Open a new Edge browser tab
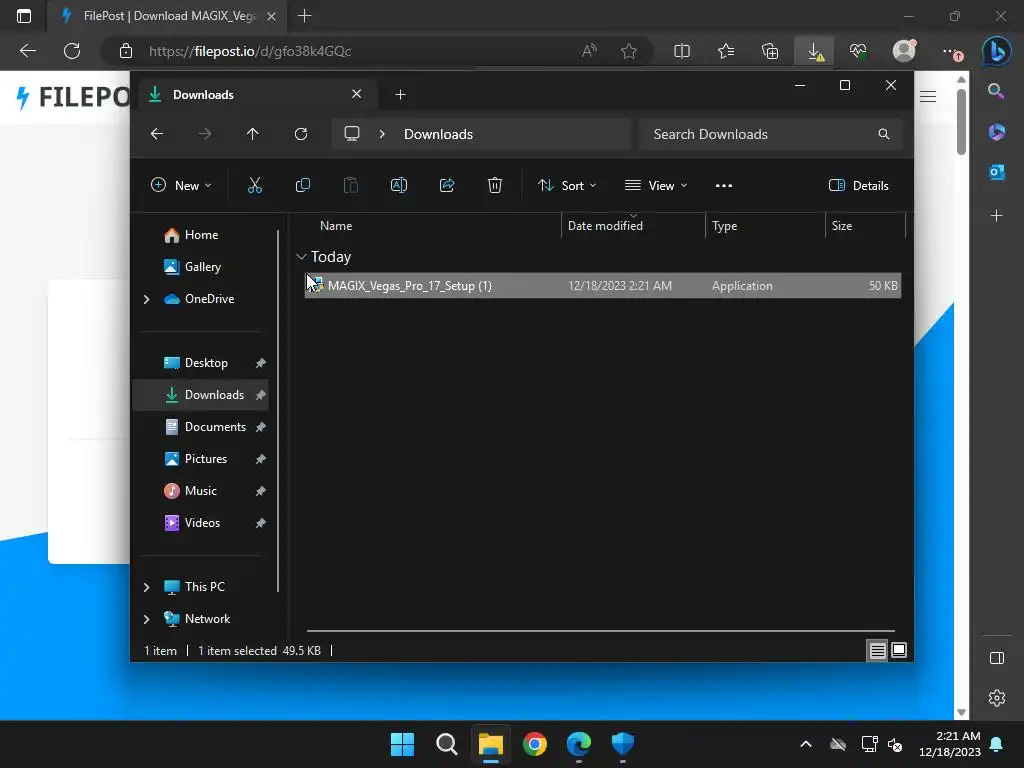 click(x=304, y=16)
